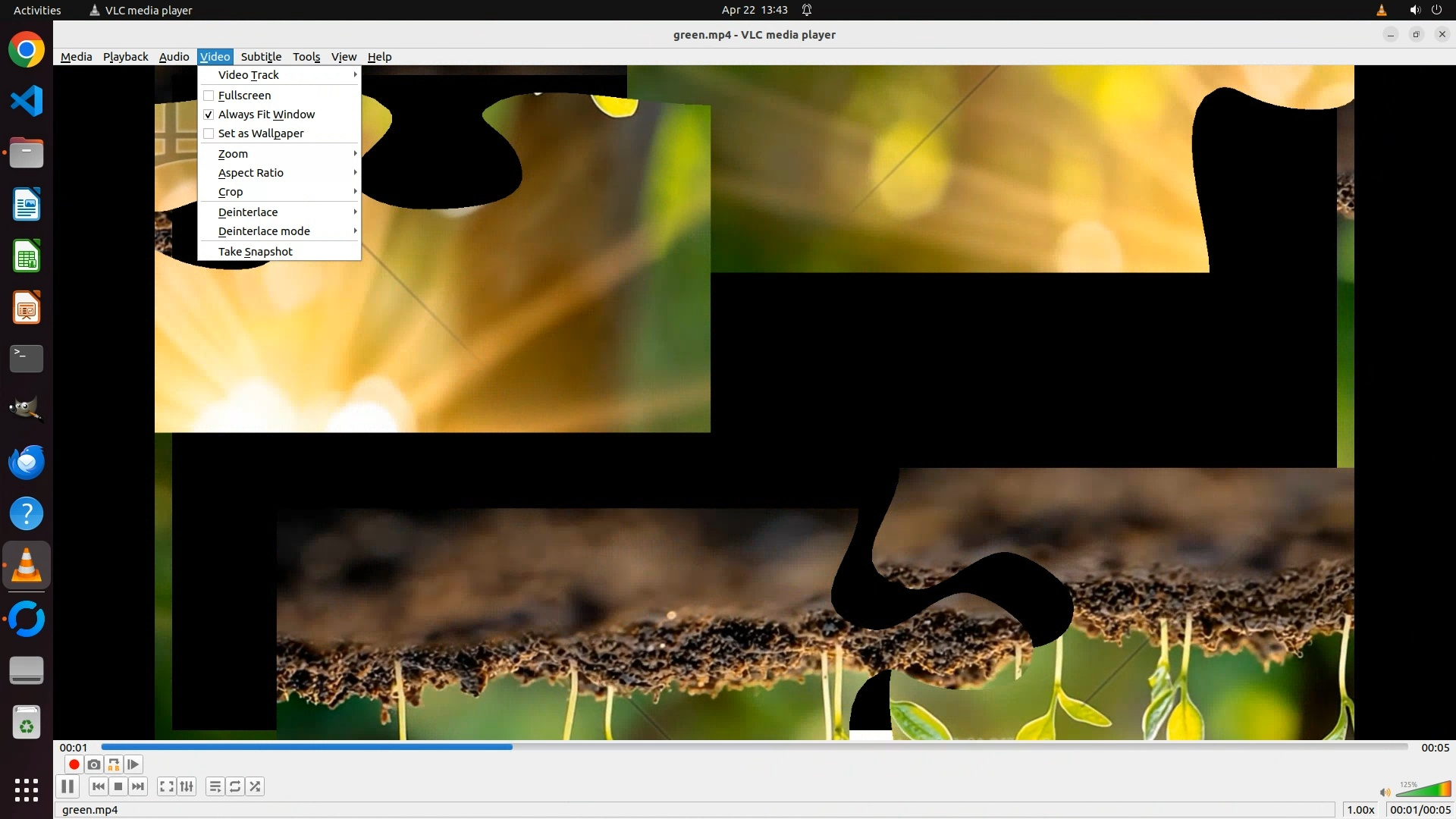Click the A-B loop button
1456x819 pixels.
(x=113, y=764)
